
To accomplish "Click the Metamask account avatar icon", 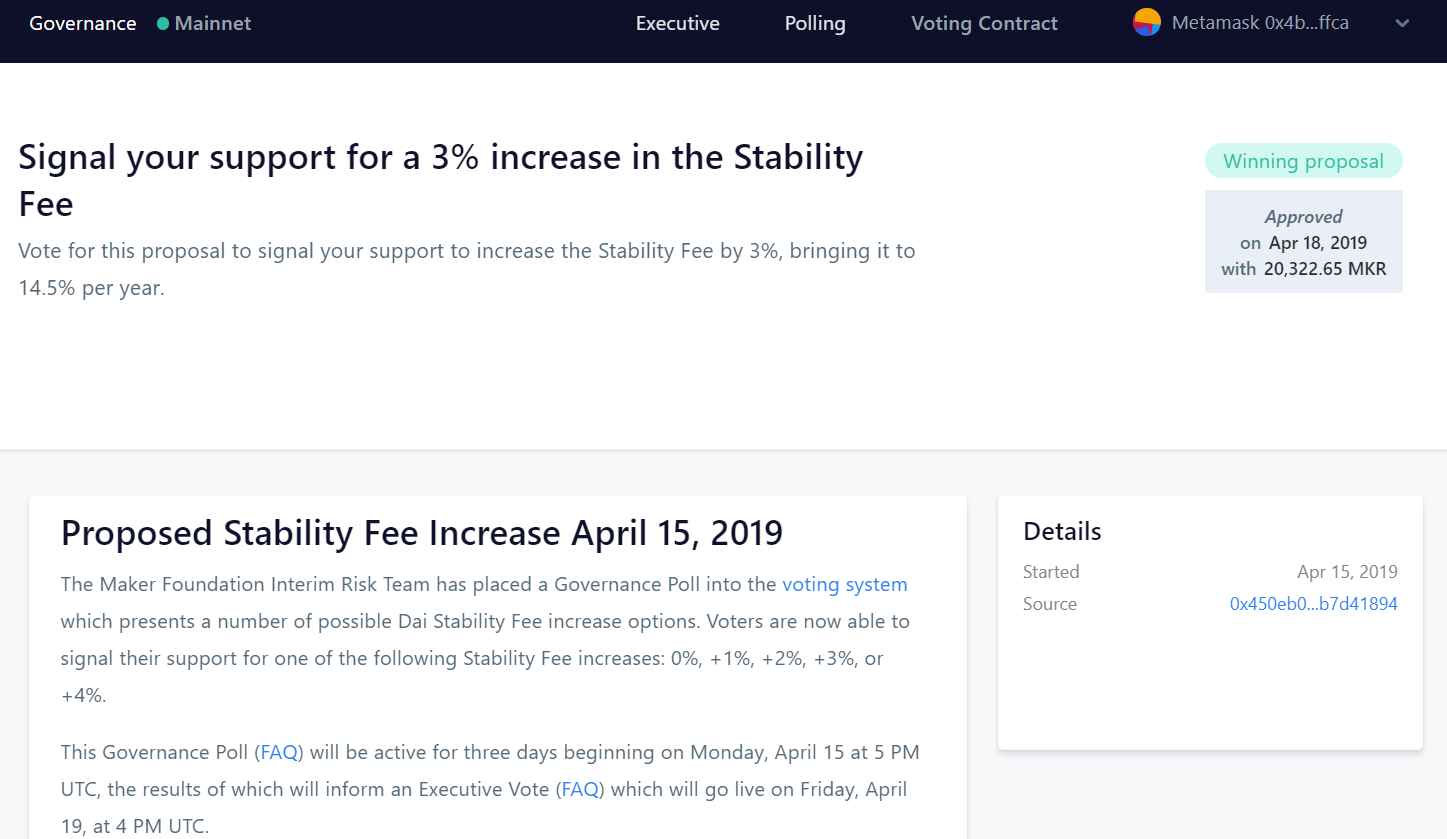I will (x=1147, y=22).
